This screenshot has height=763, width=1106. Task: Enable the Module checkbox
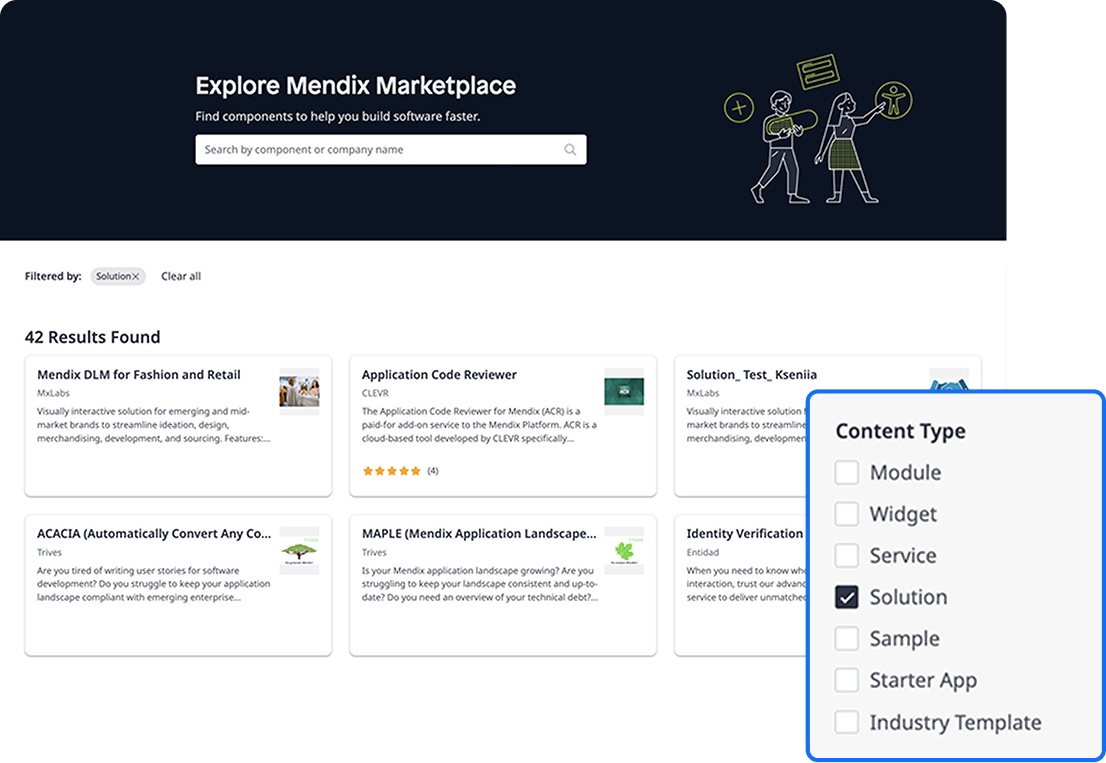click(847, 473)
